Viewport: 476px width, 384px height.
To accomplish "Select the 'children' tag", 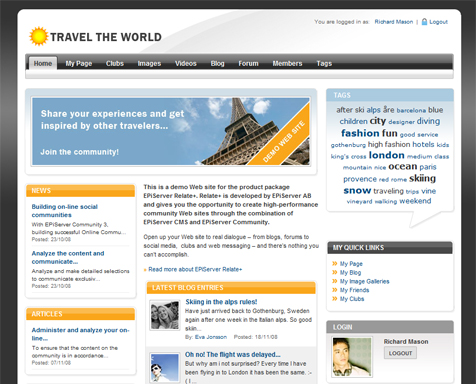I will (x=353, y=121).
